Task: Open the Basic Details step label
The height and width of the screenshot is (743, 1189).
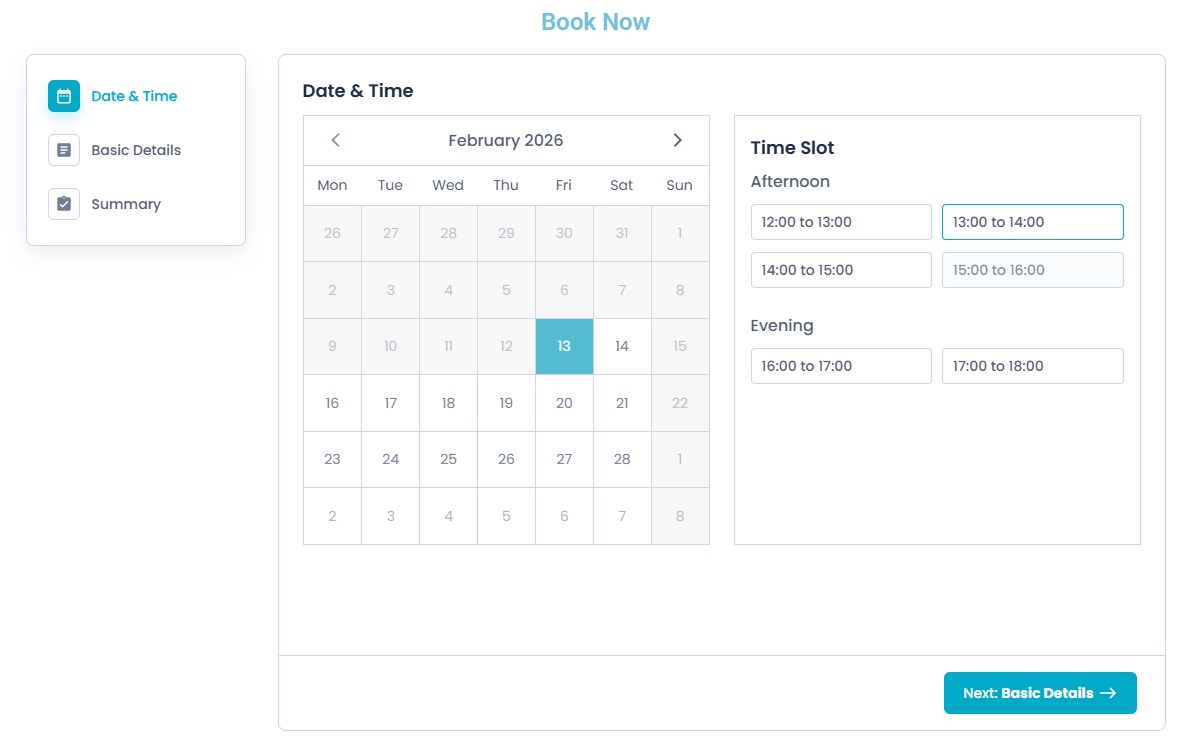Action: tap(136, 150)
